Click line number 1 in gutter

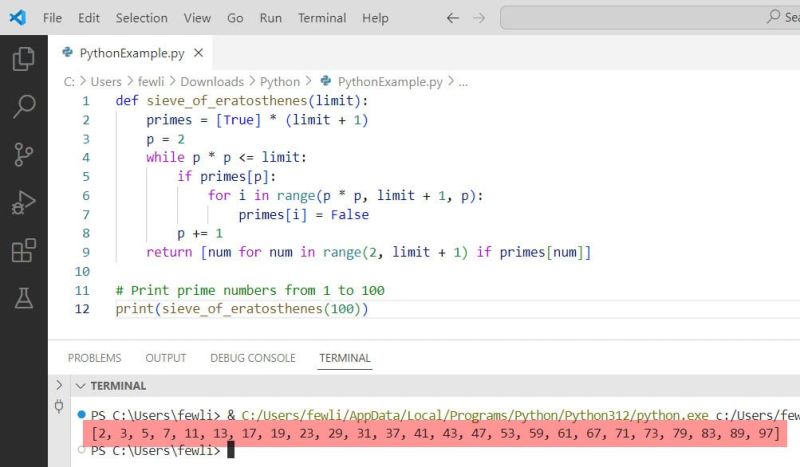(x=86, y=101)
